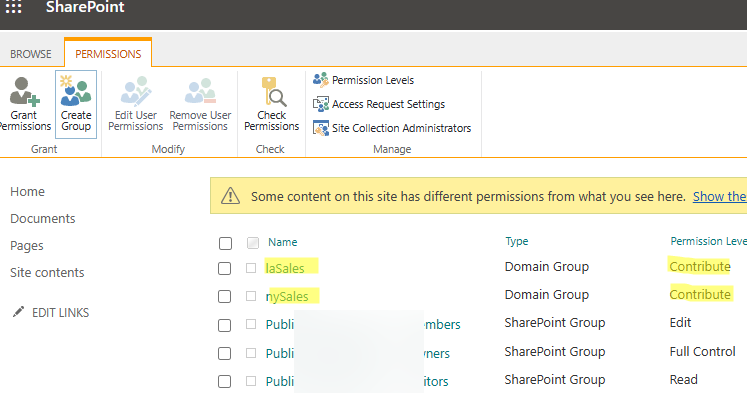Click the Remove User Permissions icon
The height and width of the screenshot is (393, 747).
[200, 91]
